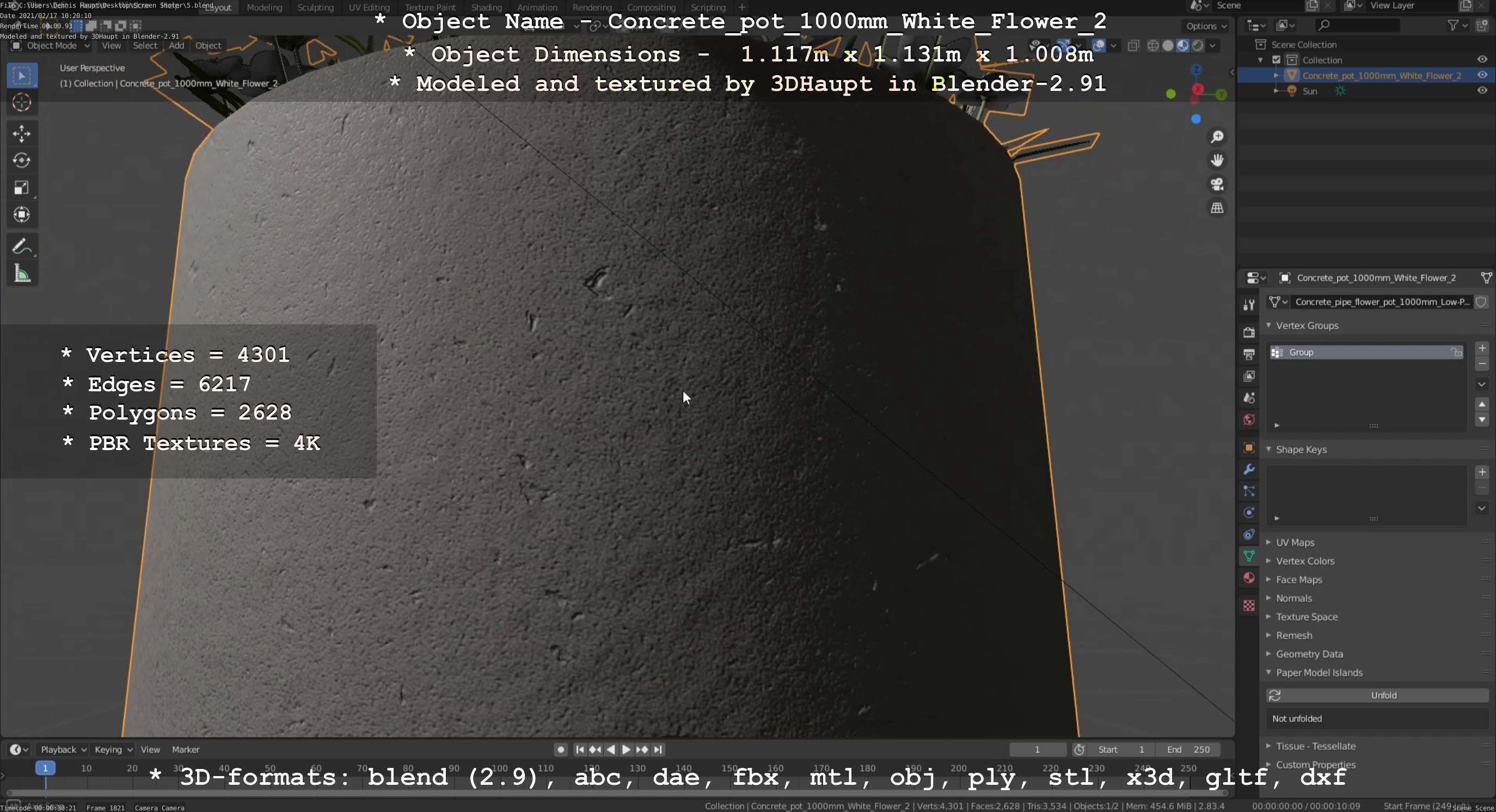Pick the Measure ruler tool
This screenshot has height=812, width=1496.
tap(21, 273)
